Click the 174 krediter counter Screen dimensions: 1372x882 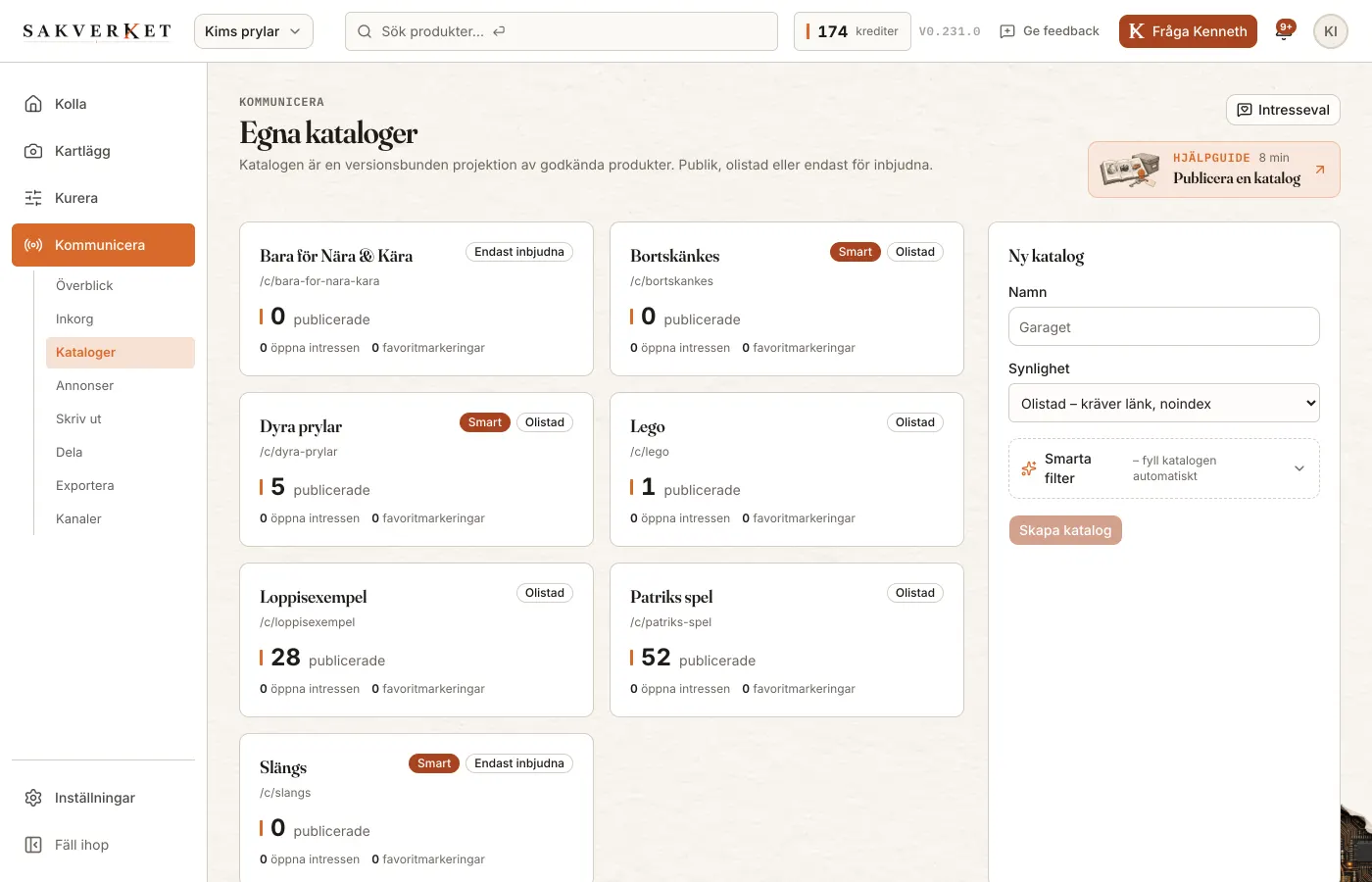click(853, 31)
